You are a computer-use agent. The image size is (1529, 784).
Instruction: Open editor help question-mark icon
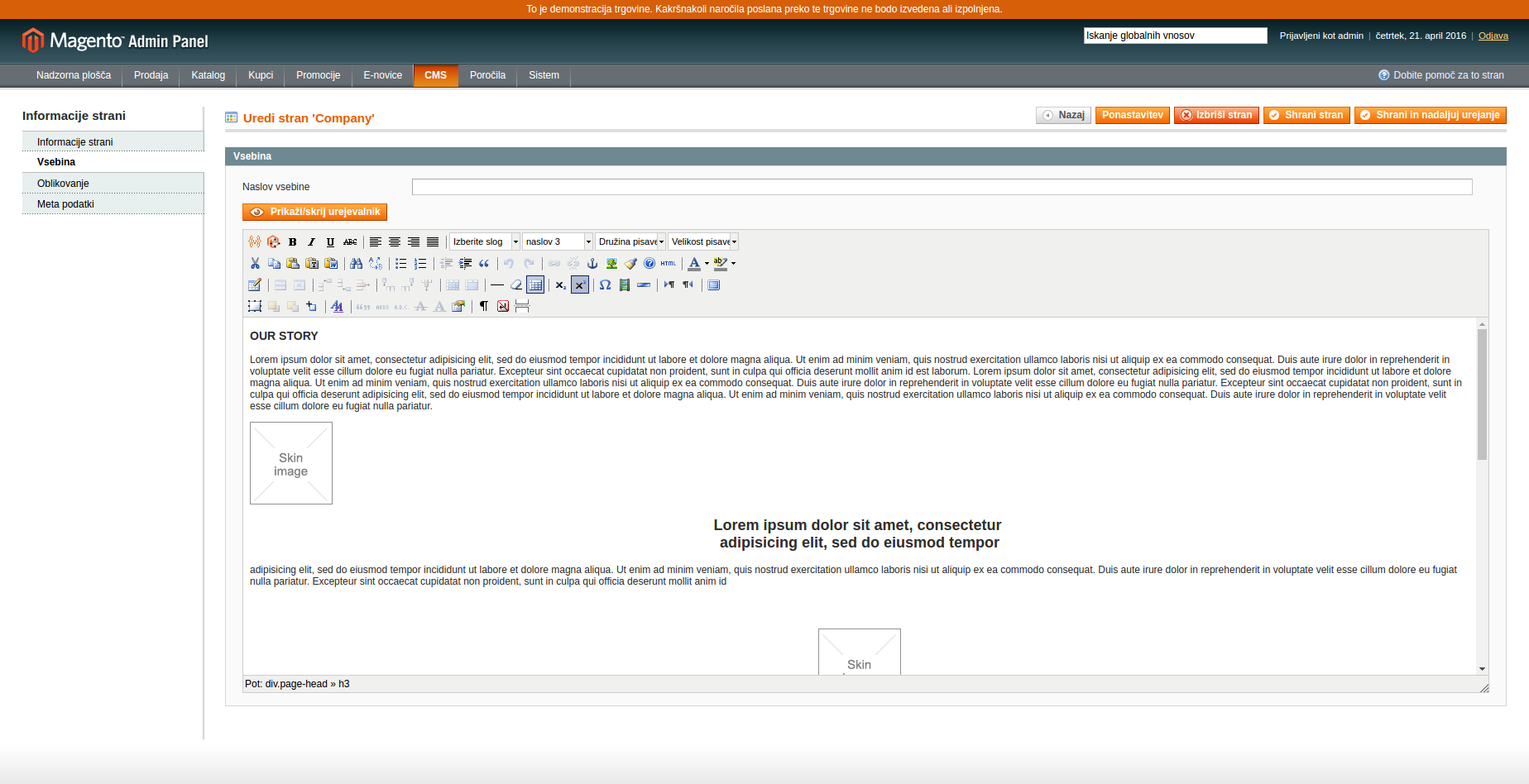(649, 263)
